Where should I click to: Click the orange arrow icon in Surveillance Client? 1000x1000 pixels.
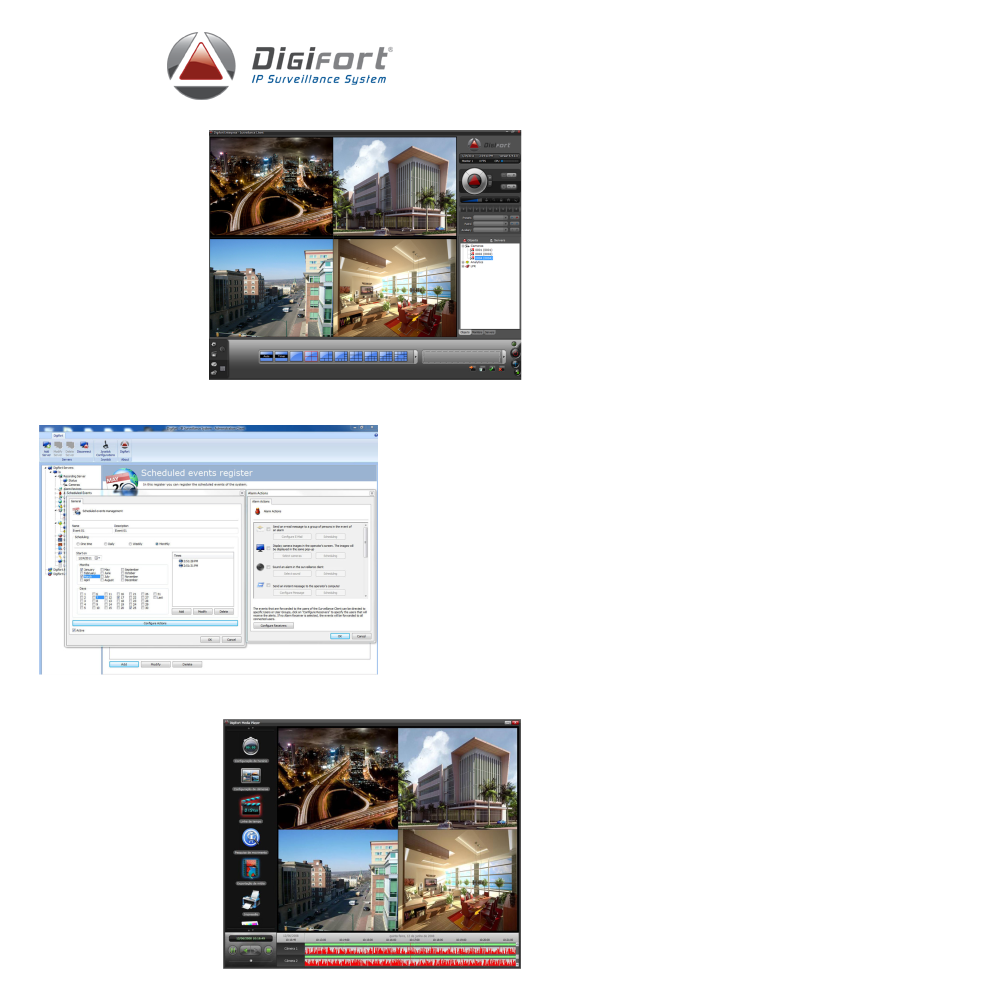[x=472, y=369]
